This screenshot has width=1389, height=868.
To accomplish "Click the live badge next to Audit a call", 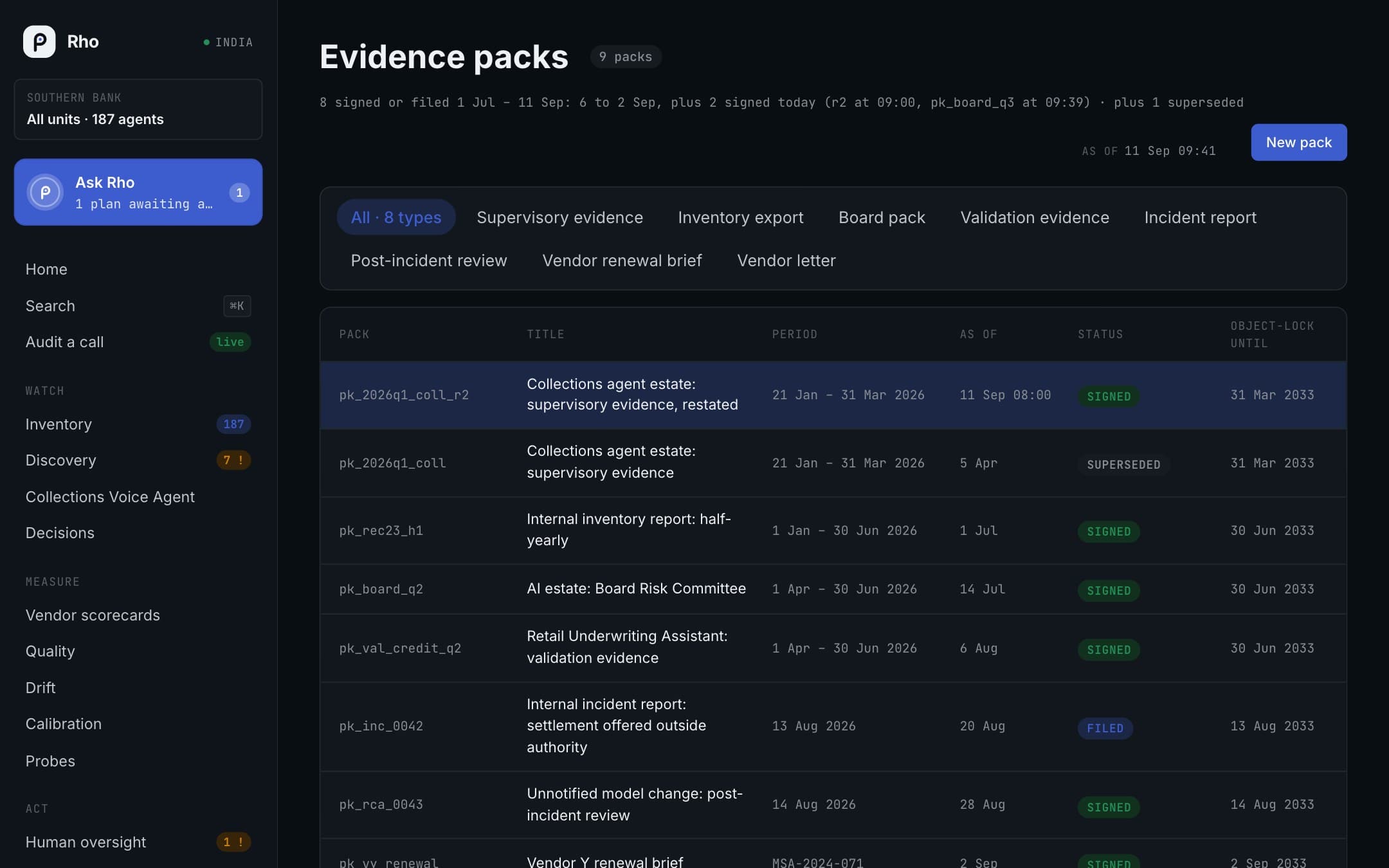I will tap(230, 342).
